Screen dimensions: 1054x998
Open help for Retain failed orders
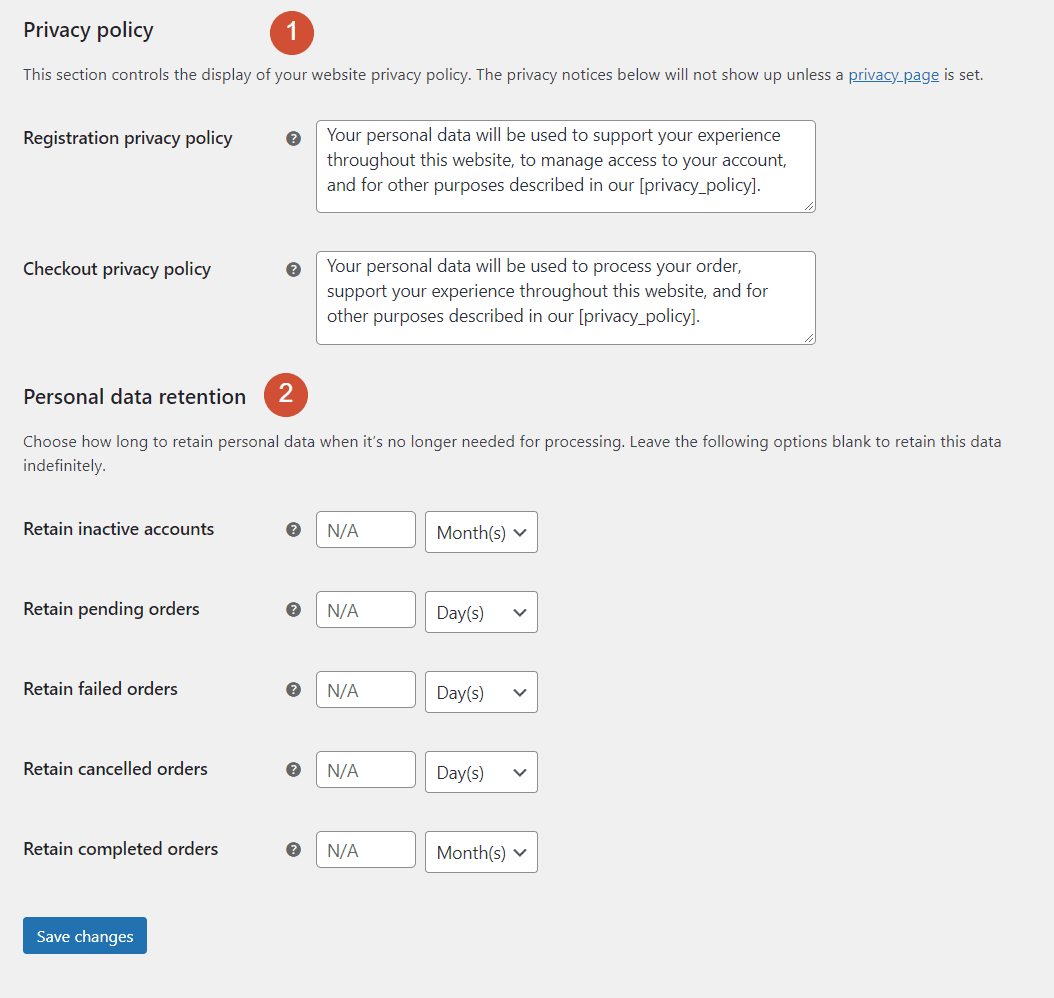point(293,690)
